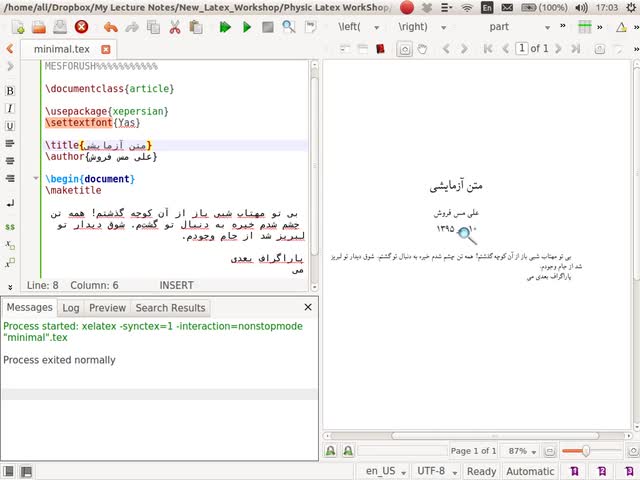Image resolution: width=640 pixels, height=480 pixels.
Task: Stop compilation with the gray square button
Action: [x=268, y=27]
